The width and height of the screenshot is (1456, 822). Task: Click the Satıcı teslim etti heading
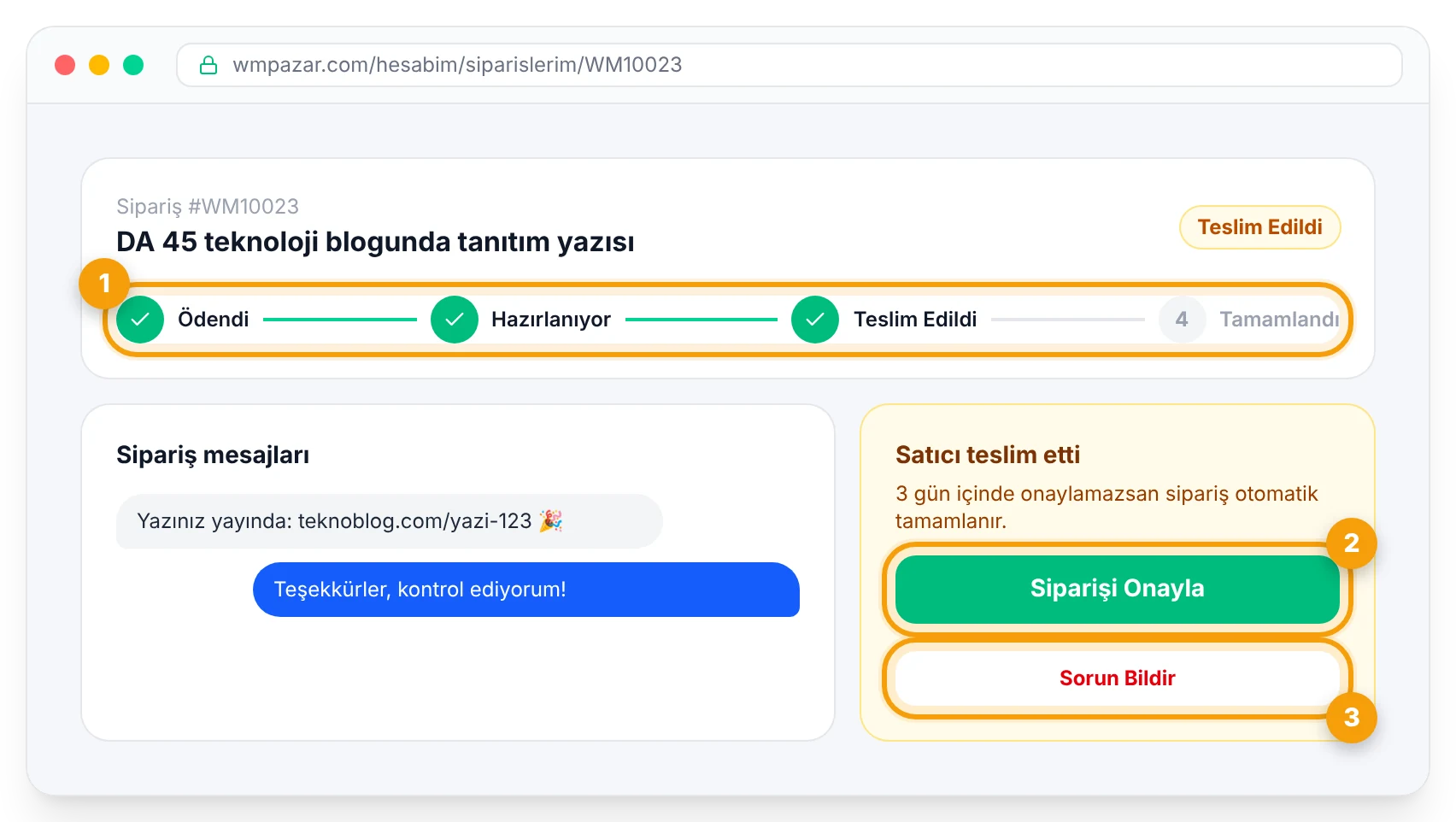click(988, 455)
